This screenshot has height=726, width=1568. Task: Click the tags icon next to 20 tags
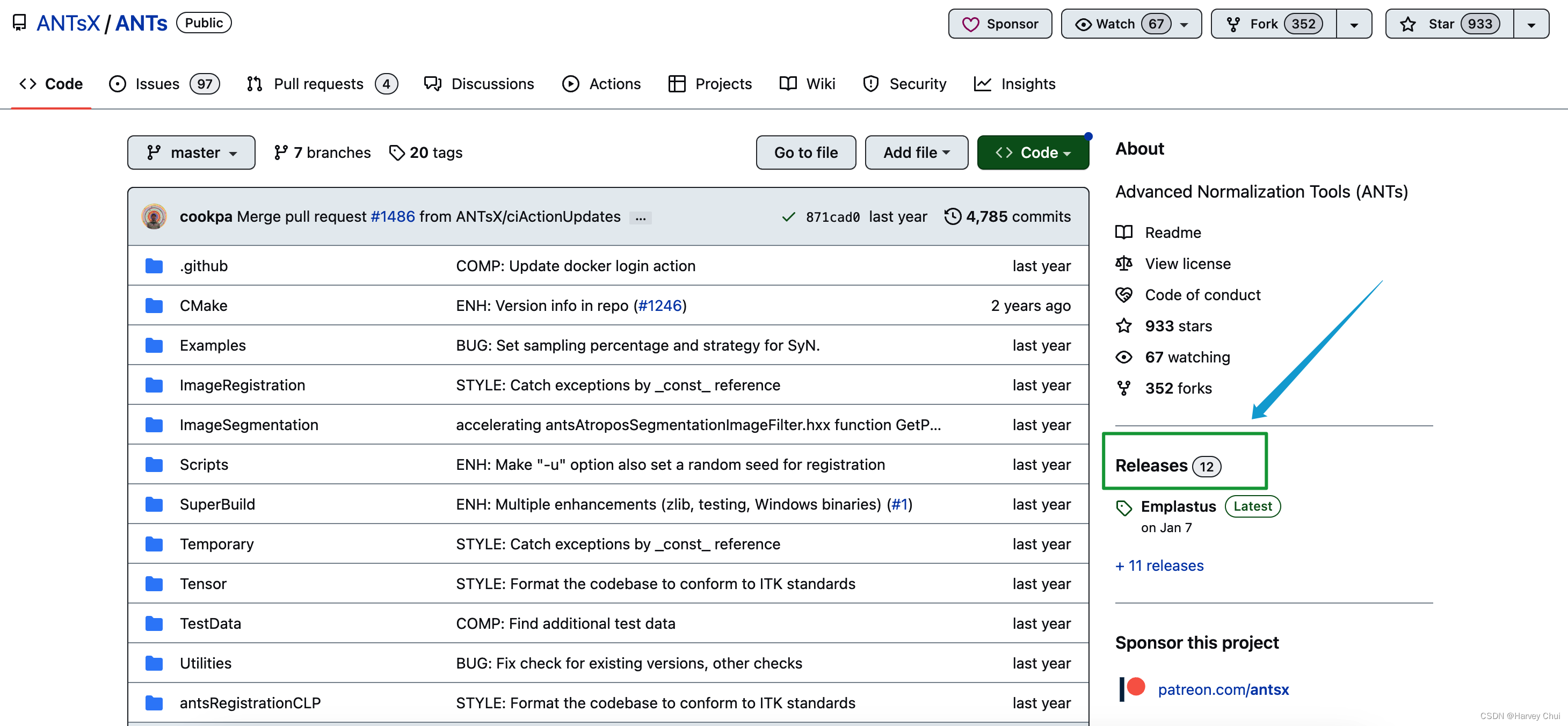click(396, 153)
